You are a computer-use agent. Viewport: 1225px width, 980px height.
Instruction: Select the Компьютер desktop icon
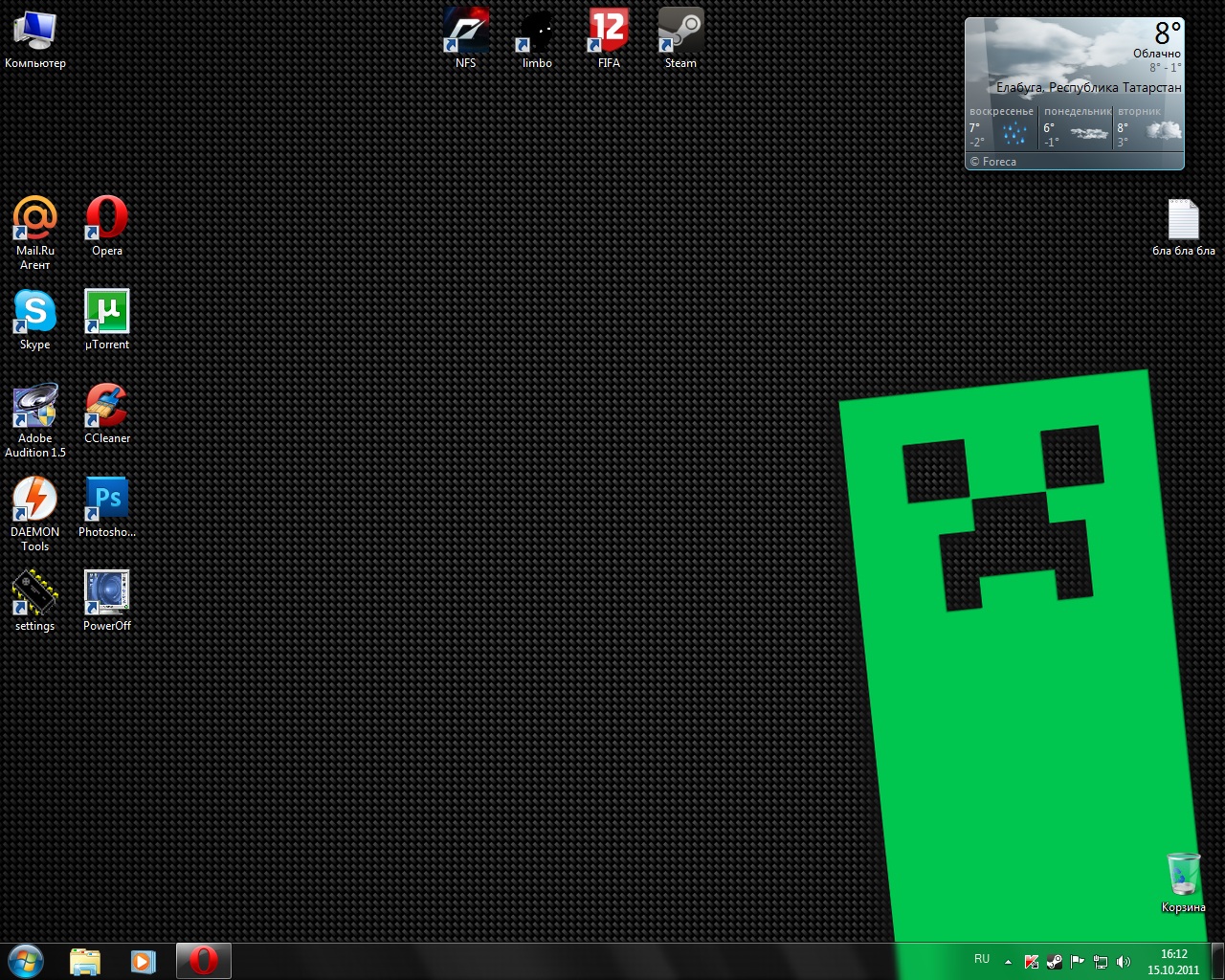click(x=35, y=40)
